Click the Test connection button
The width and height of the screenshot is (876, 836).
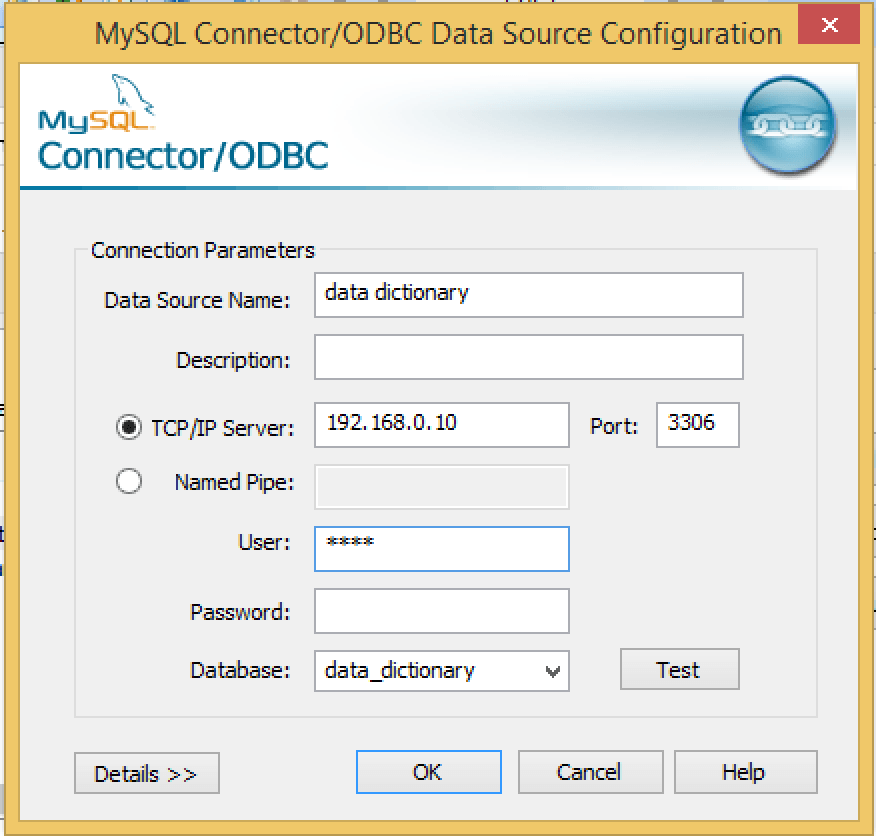click(x=679, y=670)
